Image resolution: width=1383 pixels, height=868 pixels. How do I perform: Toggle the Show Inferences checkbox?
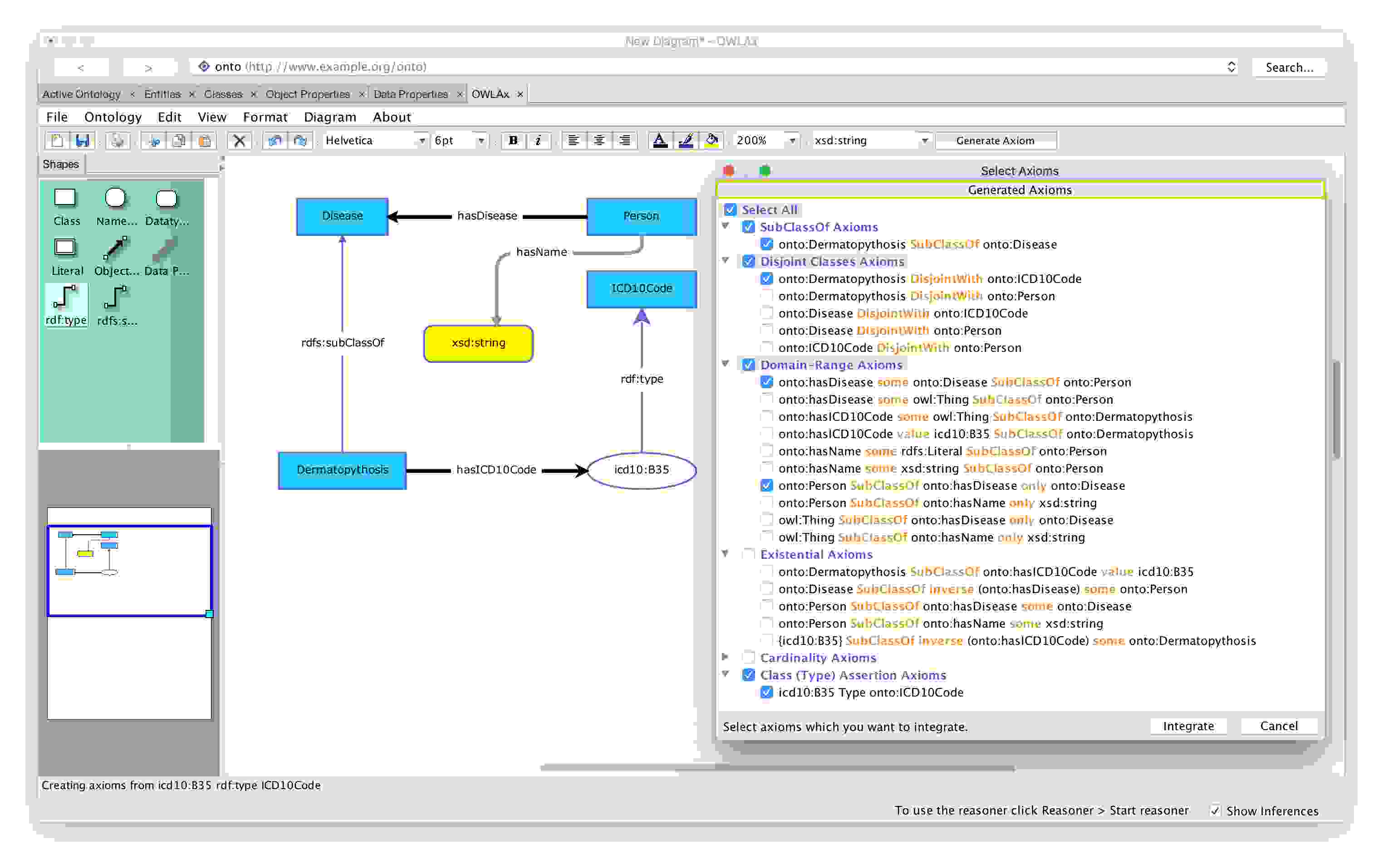[x=1215, y=810]
